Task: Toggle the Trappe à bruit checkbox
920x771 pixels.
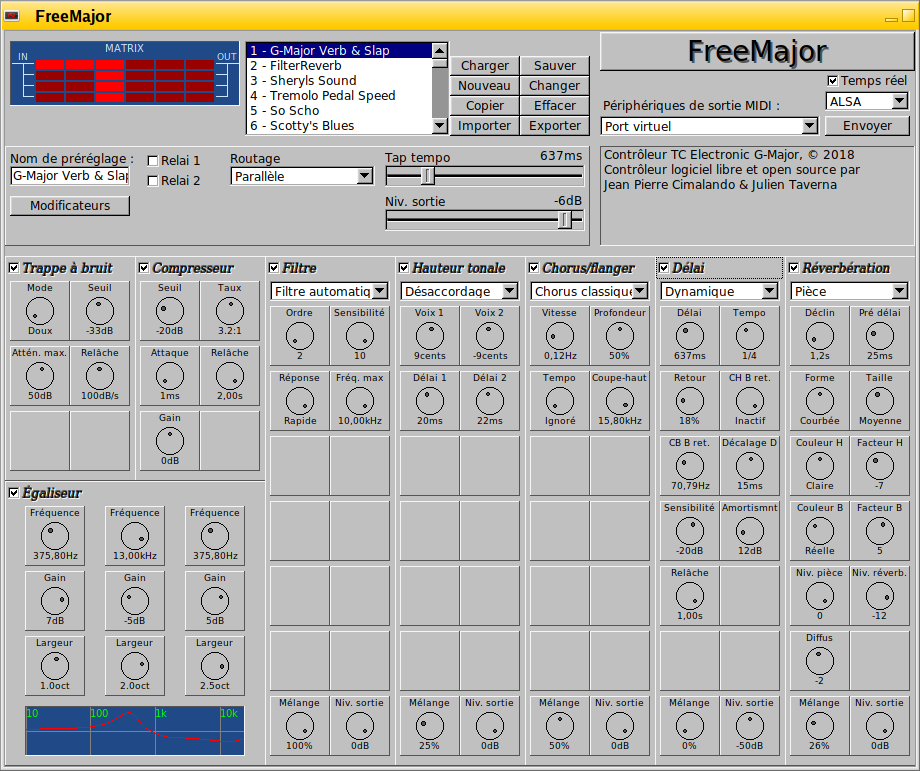Action: 14,268
